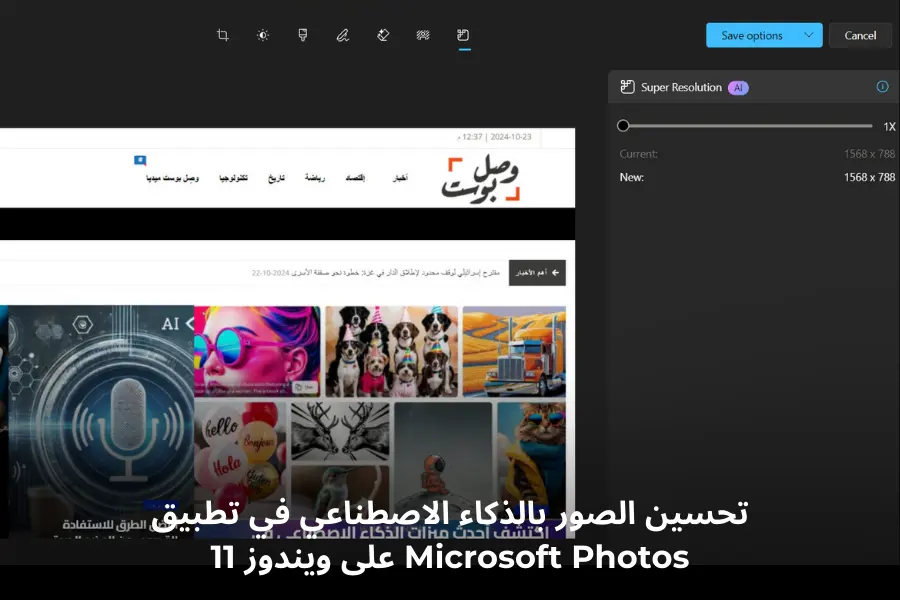This screenshot has width=900, height=600.
Task: Select the Markup pen tool
Action: (x=343, y=36)
